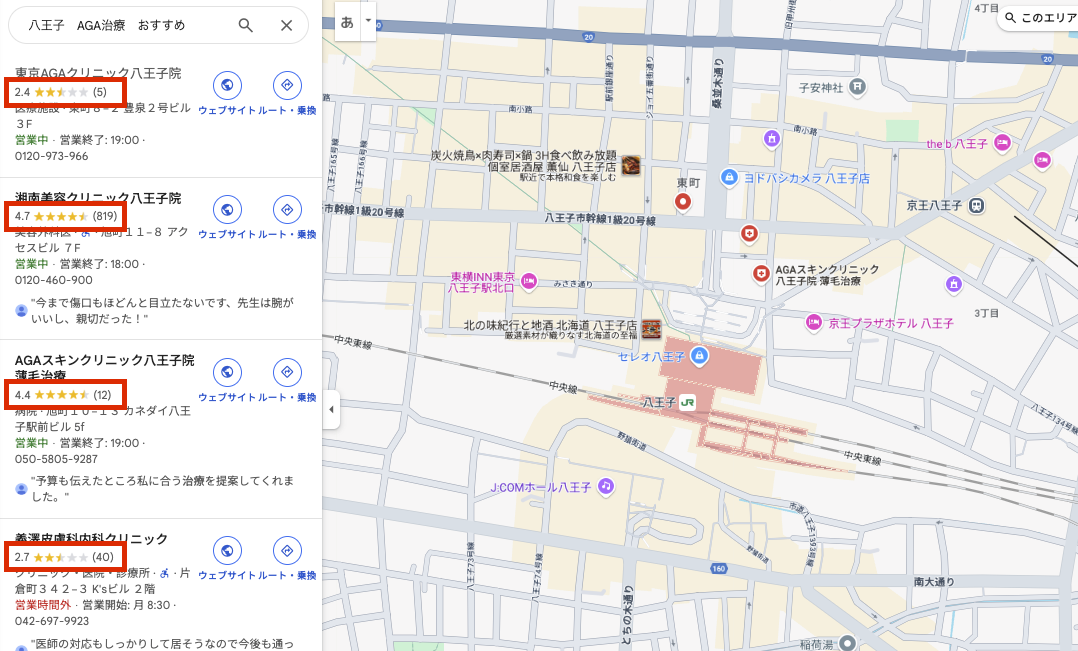The height and width of the screenshot is (651, 1078).
Task: Click phone number 0120-973-966
Action: 52,156
